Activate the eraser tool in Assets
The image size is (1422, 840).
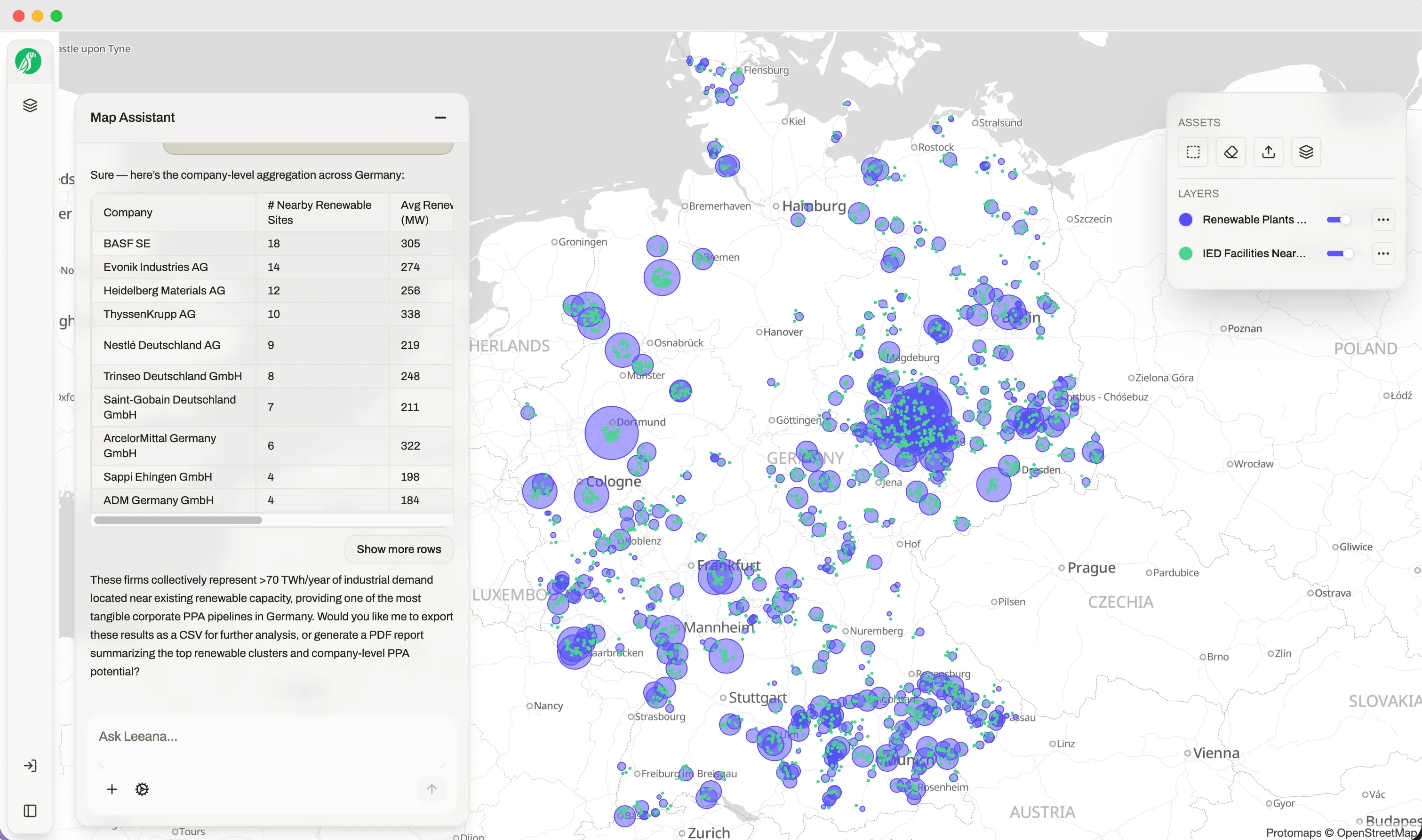tap(1230, 152)
